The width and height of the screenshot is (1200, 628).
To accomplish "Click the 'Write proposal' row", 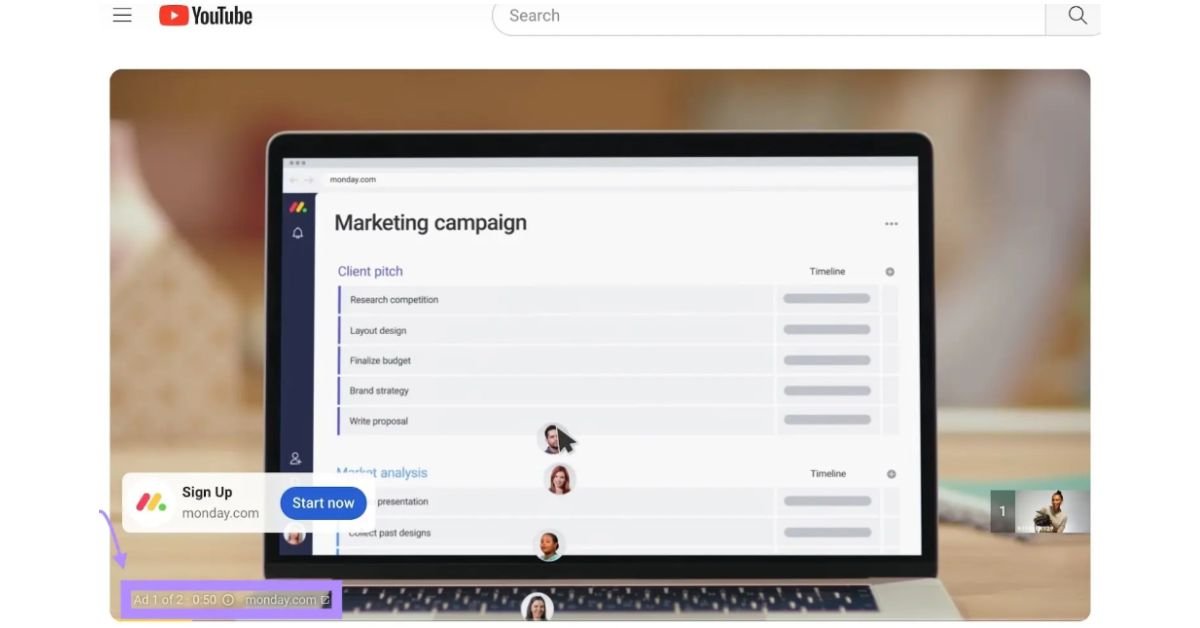I will pyautogui.click(x=556, y=421).
